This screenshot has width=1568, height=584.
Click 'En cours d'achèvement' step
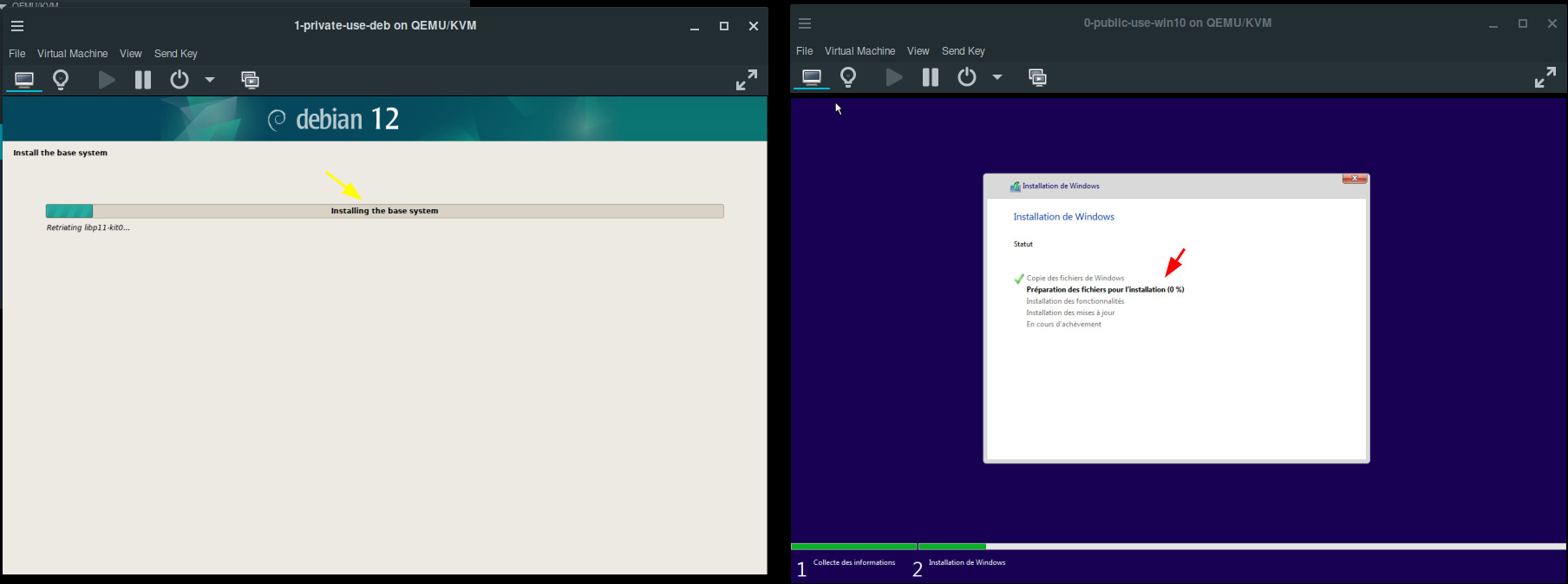click(x=1064, y=325)
